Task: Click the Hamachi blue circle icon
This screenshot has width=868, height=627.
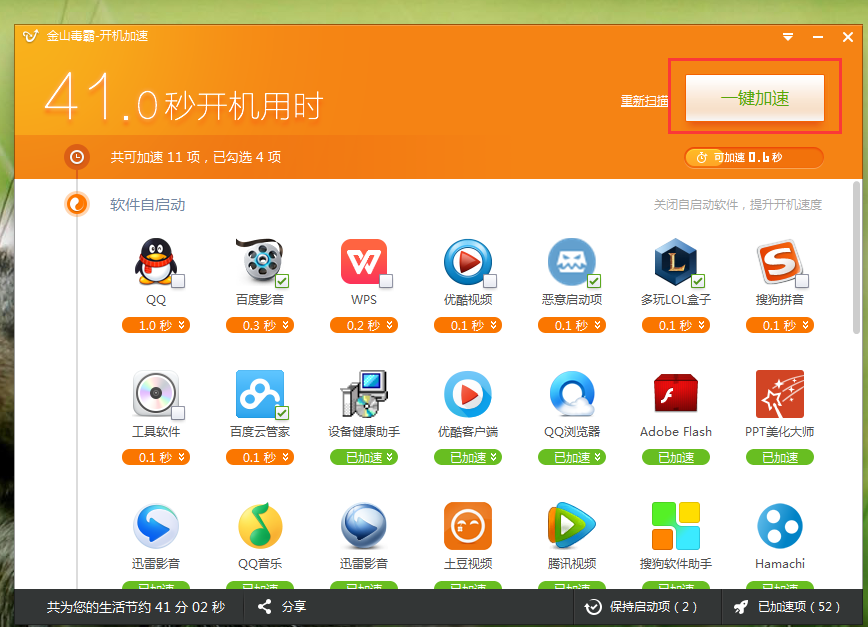Action: pyautogui.click(x=779, y=525)
